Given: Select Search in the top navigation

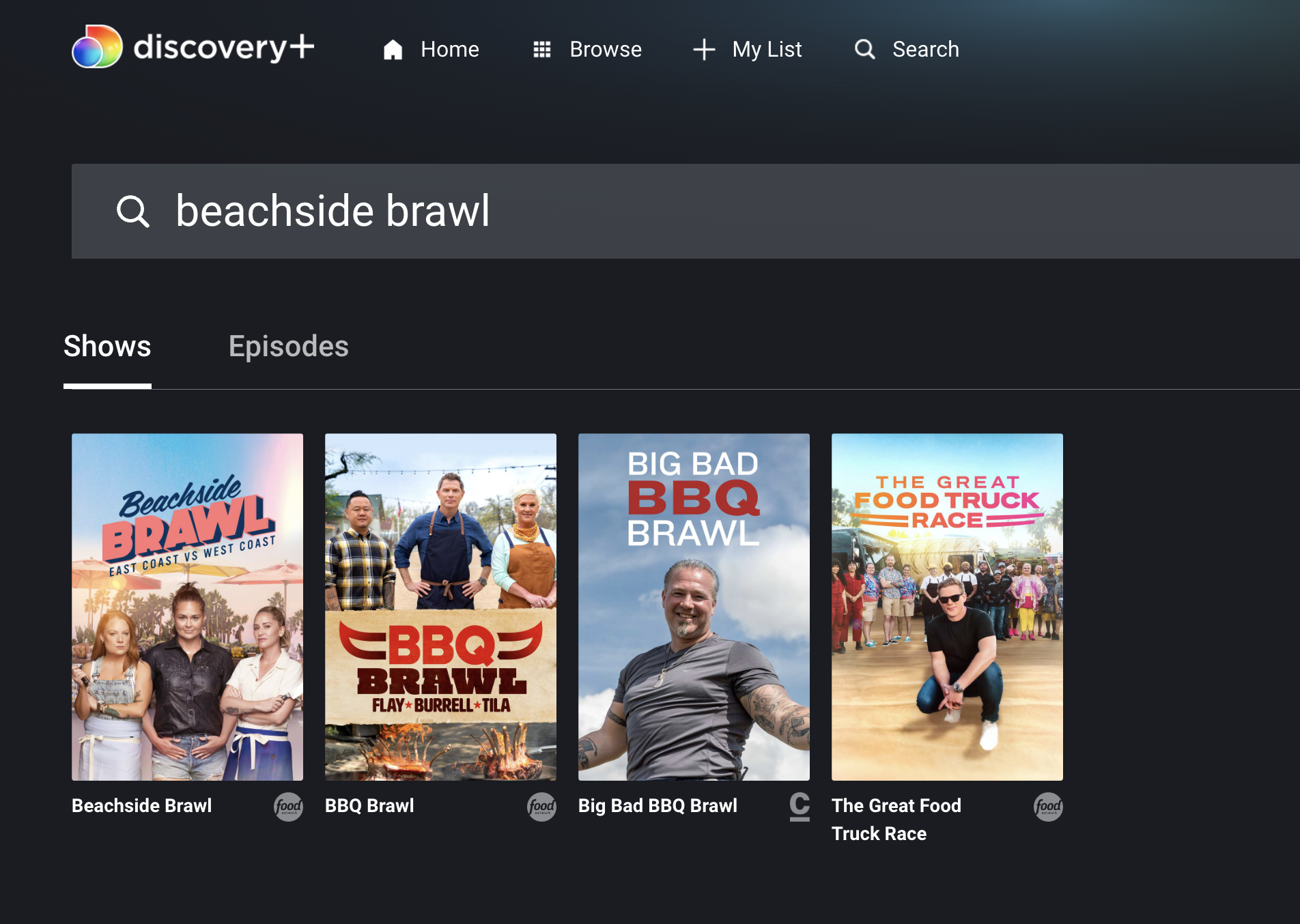Looking at the screenshot, I should pyautogui.click(x=926, y=49).
